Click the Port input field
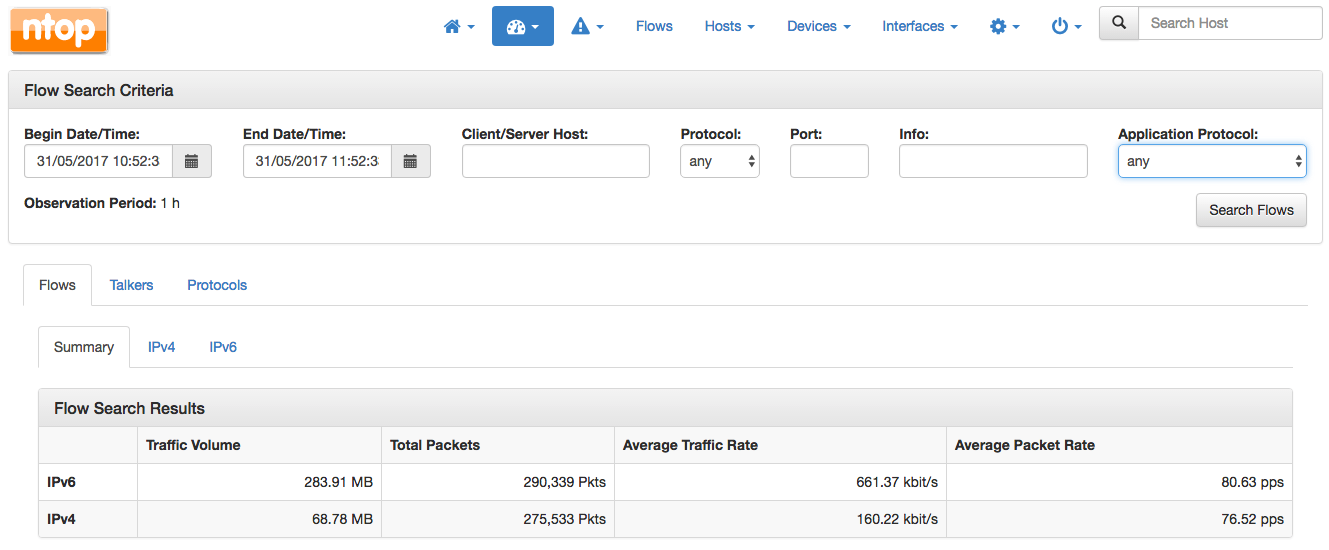Image resolution: width=1329 pixels, height=550 pixels. [829, 161]
